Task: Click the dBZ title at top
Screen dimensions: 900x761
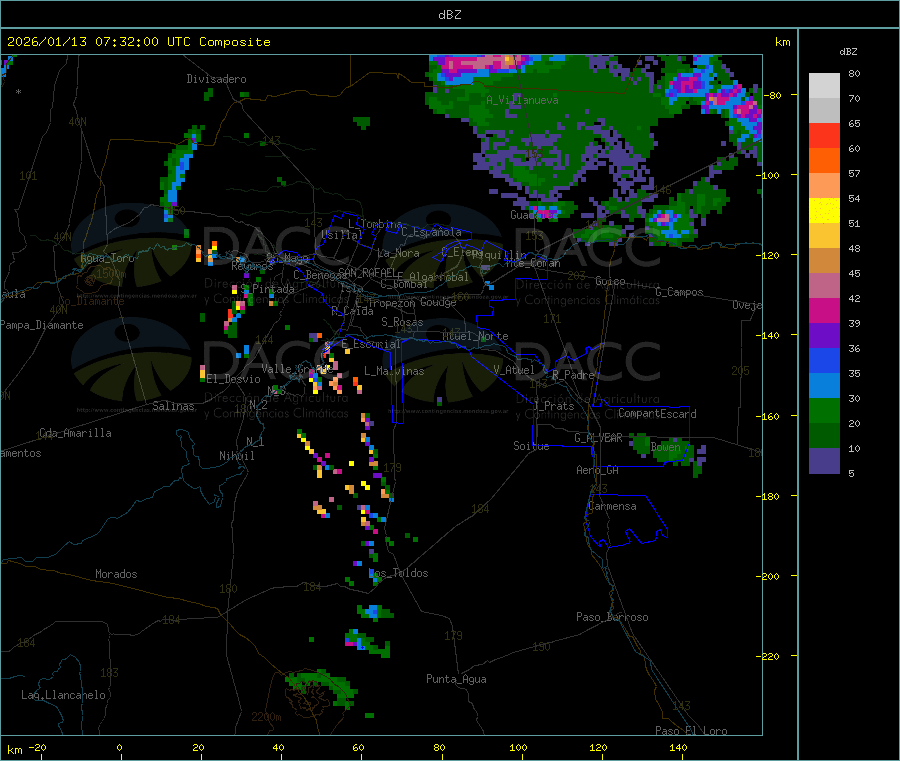Action: pyautogui.click(x=449, y=15)
